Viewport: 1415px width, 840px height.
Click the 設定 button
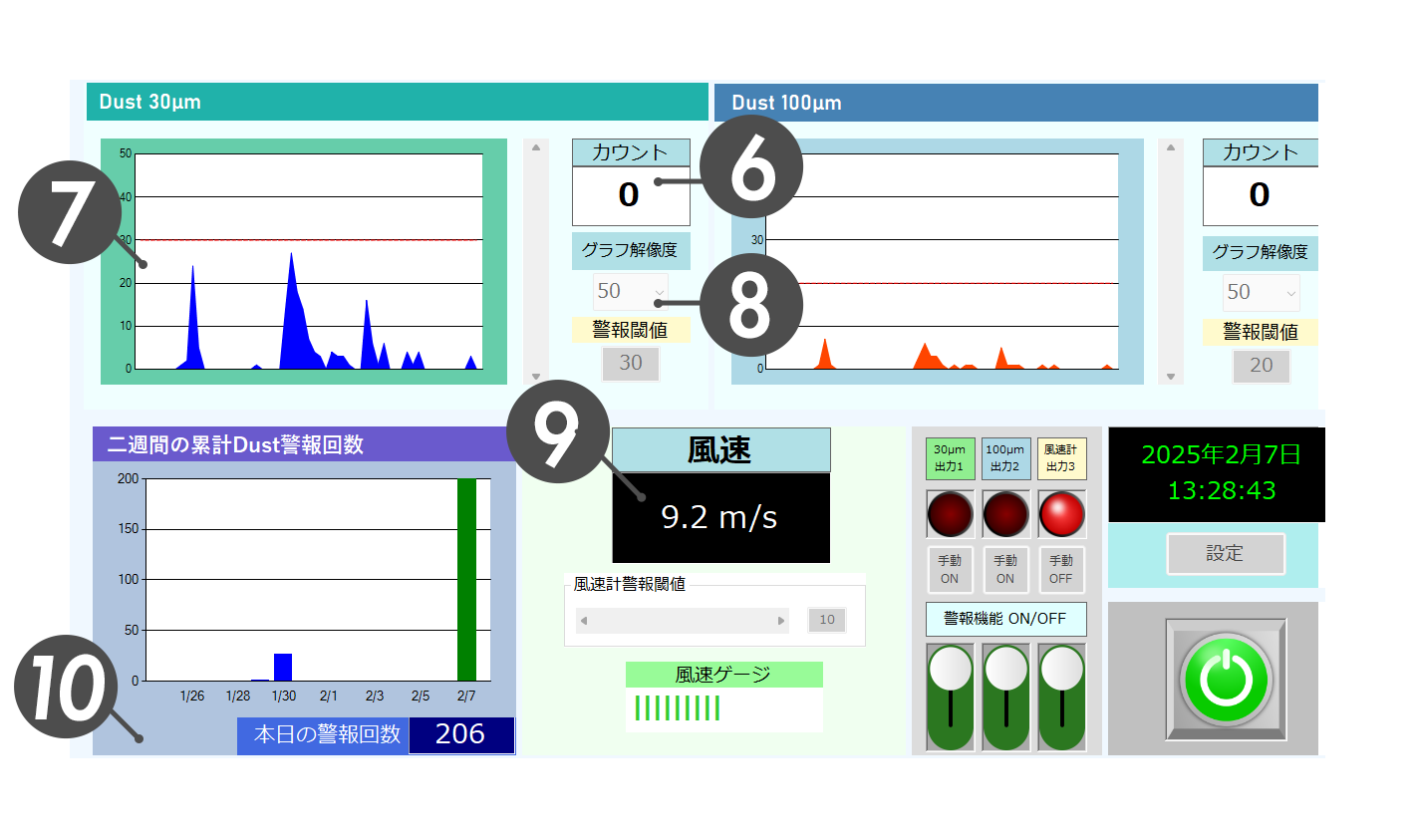(1225, 553)
